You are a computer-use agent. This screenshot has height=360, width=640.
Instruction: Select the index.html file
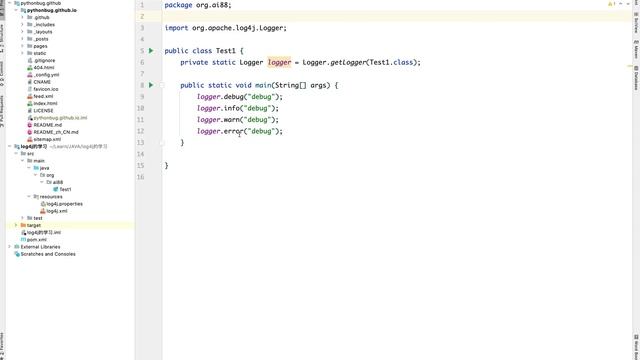(x=45, y=103)
